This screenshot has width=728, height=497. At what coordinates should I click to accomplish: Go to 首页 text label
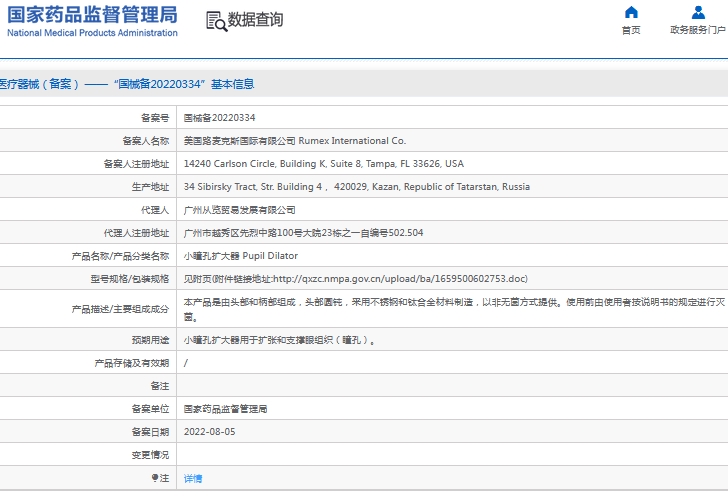click(x=630, y=30)
